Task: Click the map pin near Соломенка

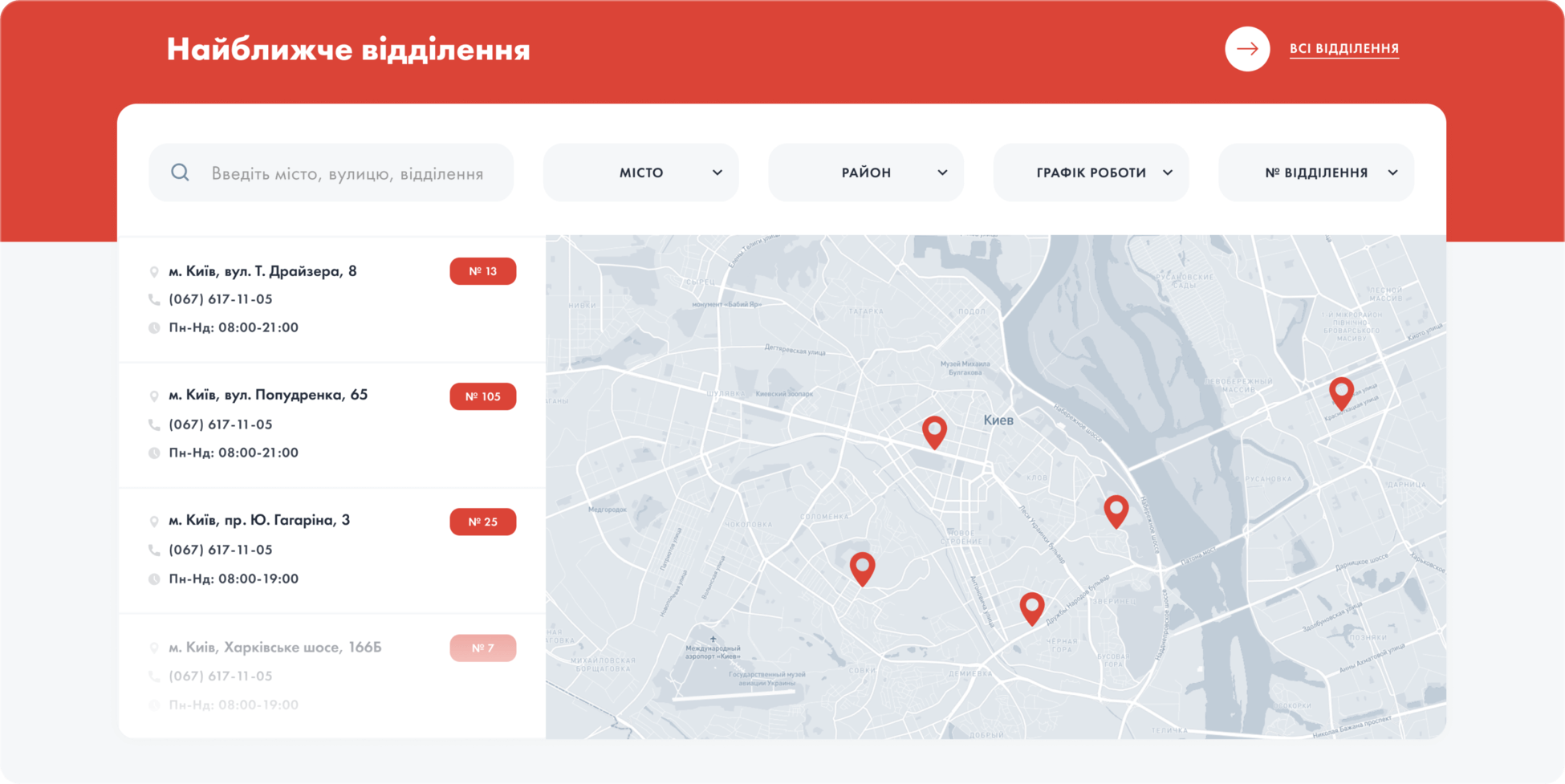Action: pyautogui.click(x=862, y=567)
